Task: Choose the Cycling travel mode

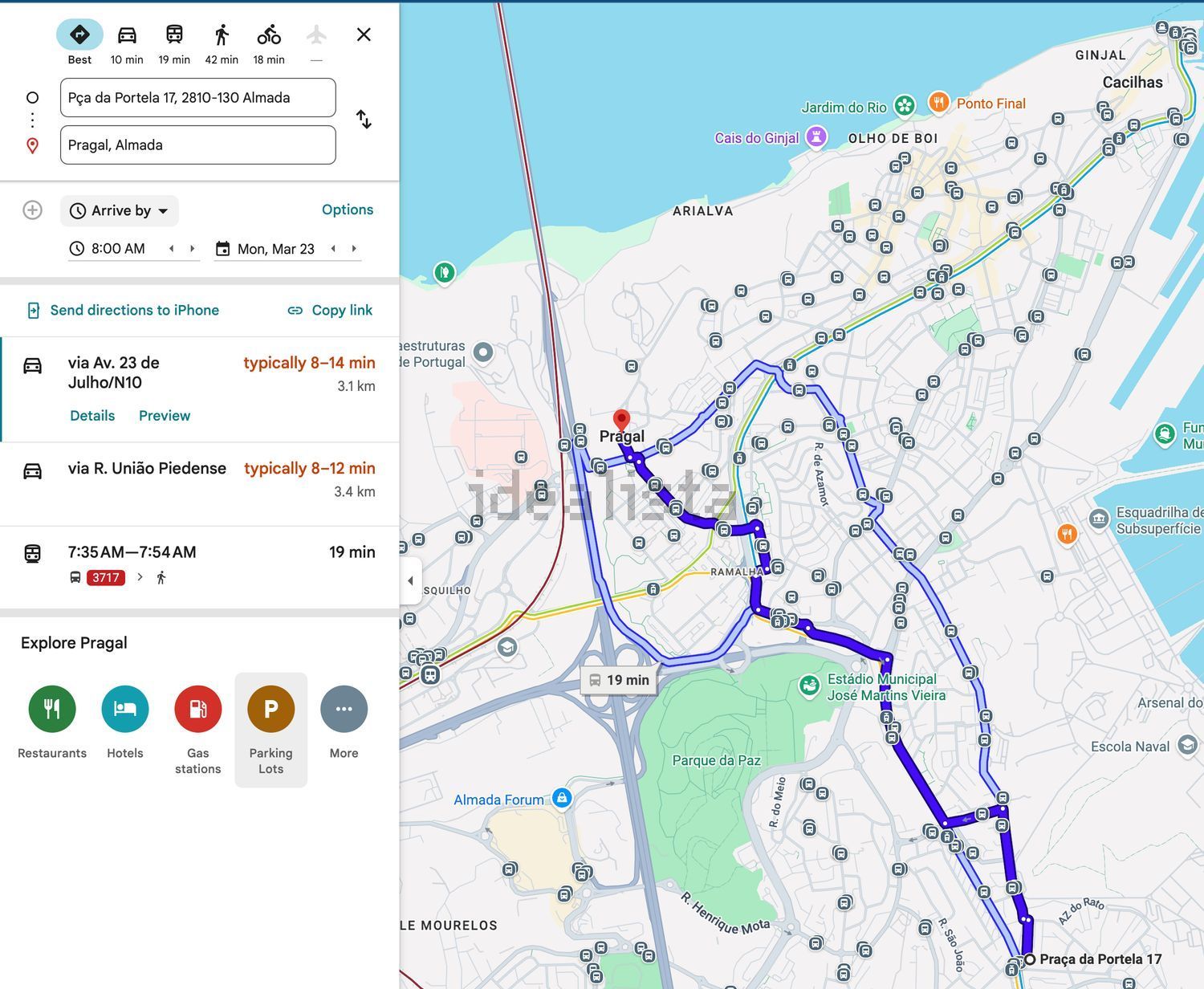Action: pos(269,35)
